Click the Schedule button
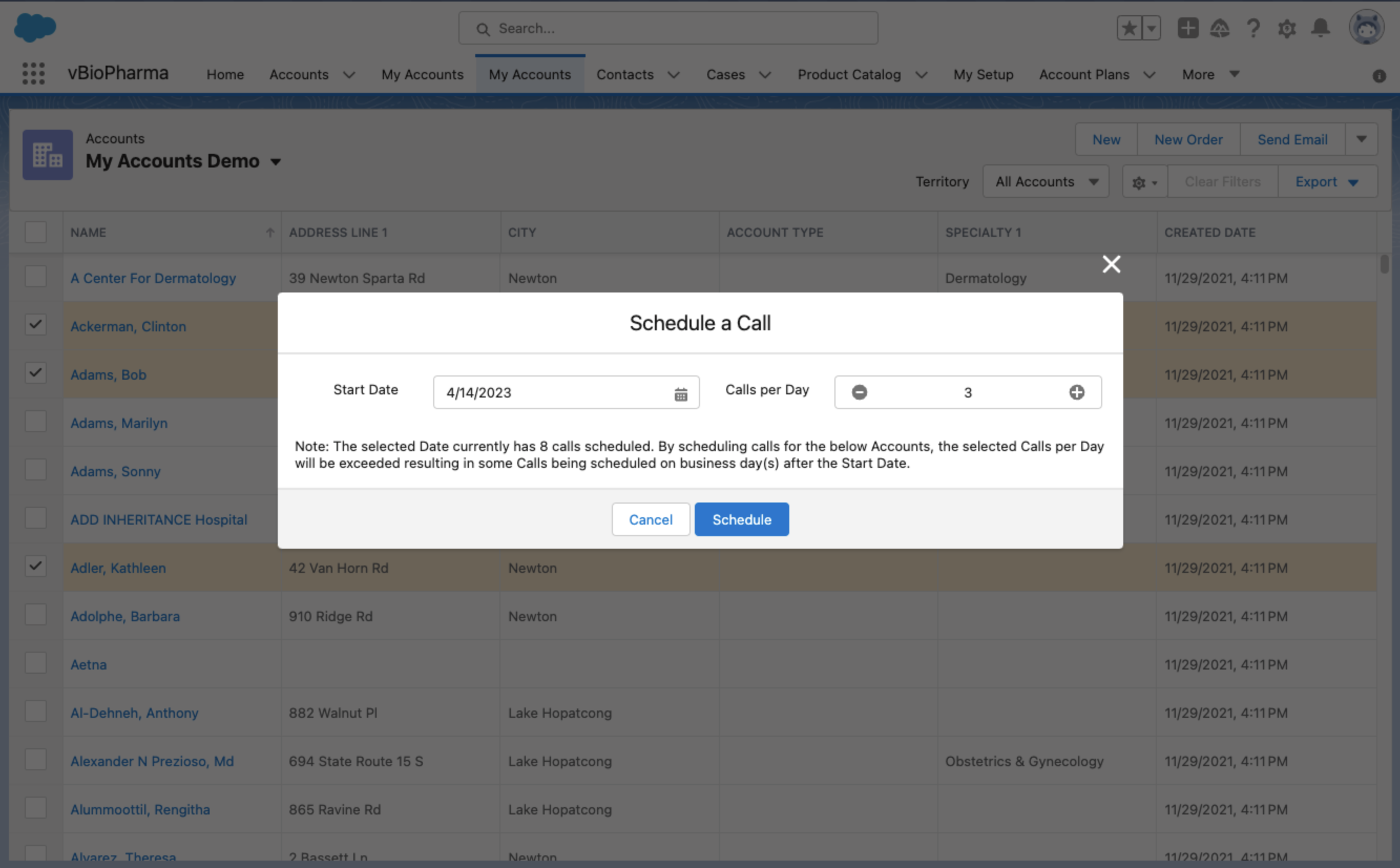1400x868 pixels. pos(741,519)
